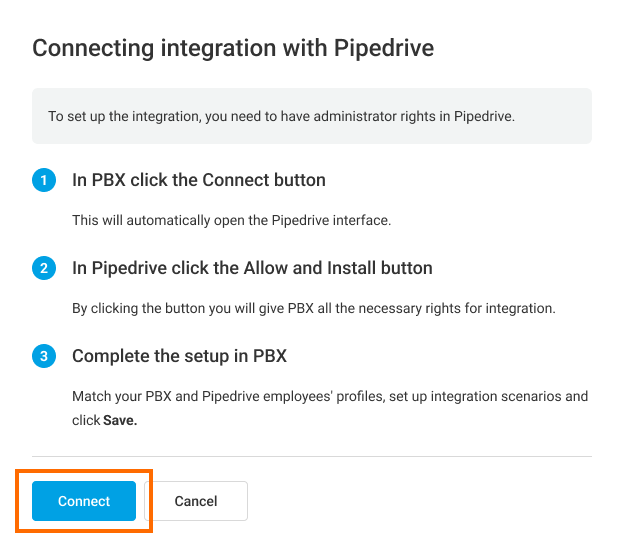This screenshot has height=553, width=624.
Task: Click the gray administrator rights info banner
Action: click(x=312, y=116)
